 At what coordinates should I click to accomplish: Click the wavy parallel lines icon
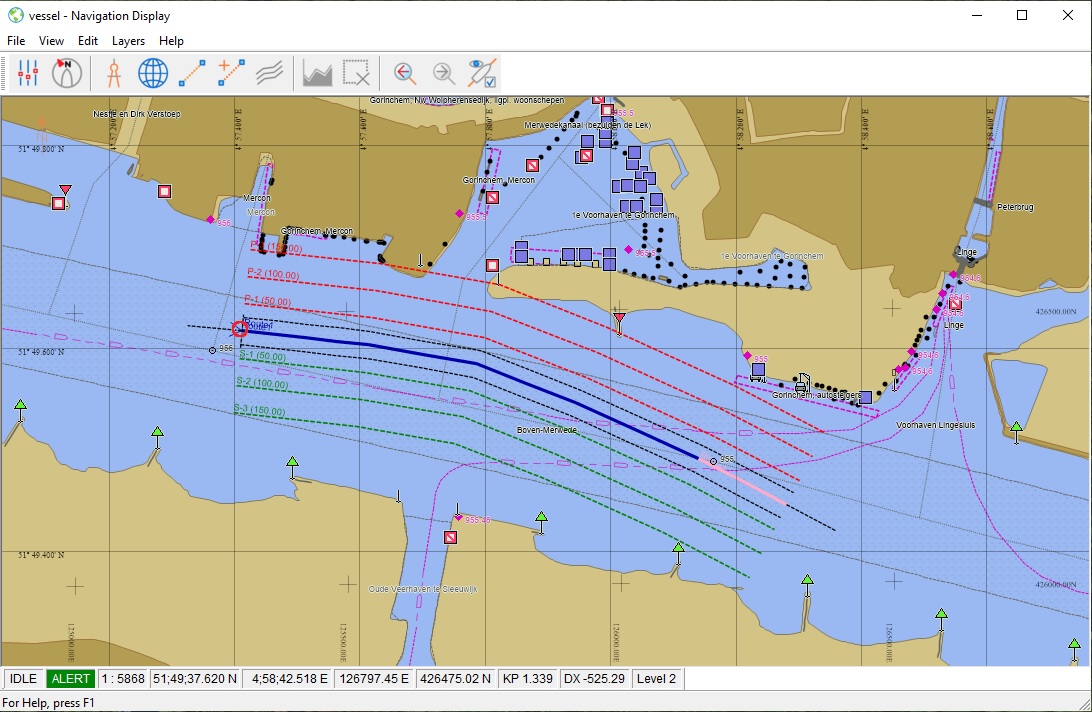[x=269, y=73]
